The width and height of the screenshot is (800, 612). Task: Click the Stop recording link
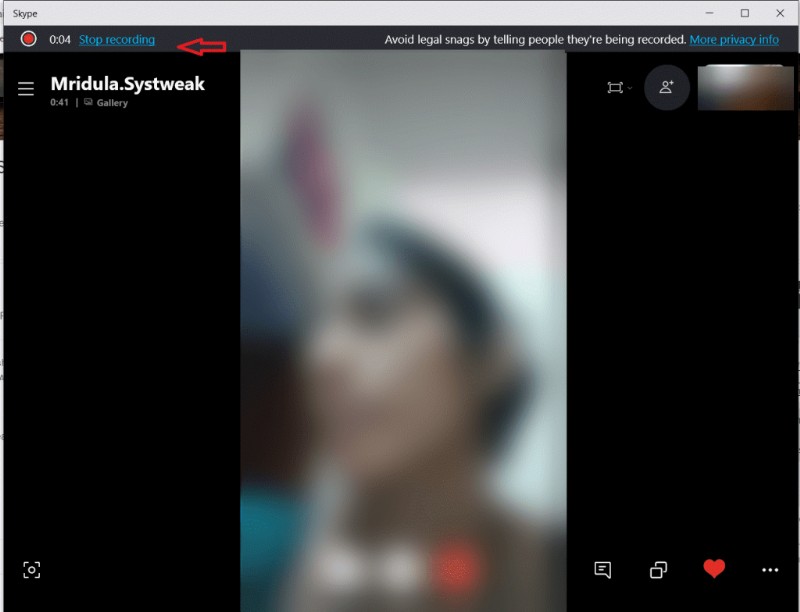[x=116, y=39]
